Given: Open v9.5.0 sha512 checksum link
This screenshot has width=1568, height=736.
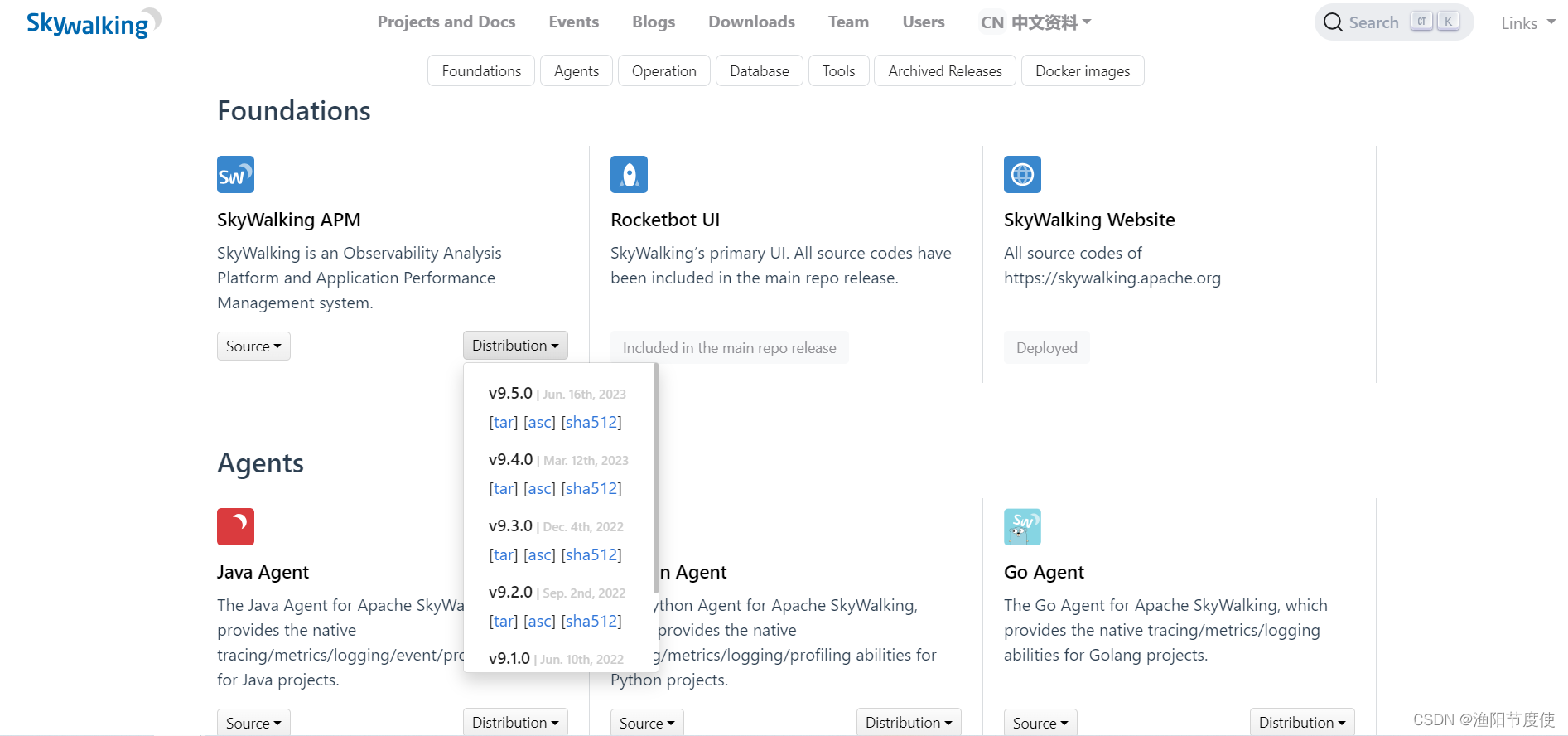Looking at the screenshot, I should point(591,422).
